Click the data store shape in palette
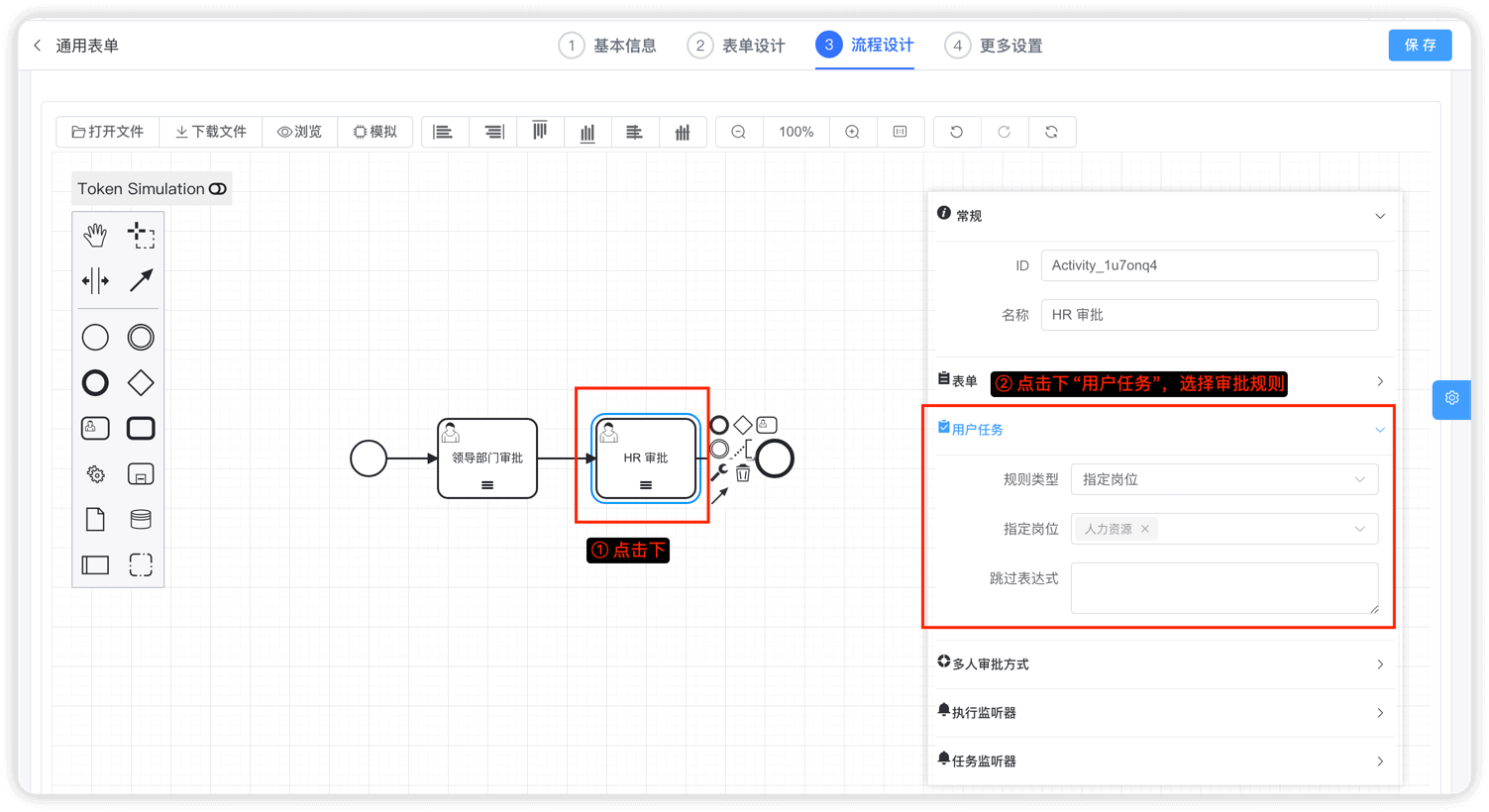This screenshot has width=1489, height=812. click(x=141, y=519)
